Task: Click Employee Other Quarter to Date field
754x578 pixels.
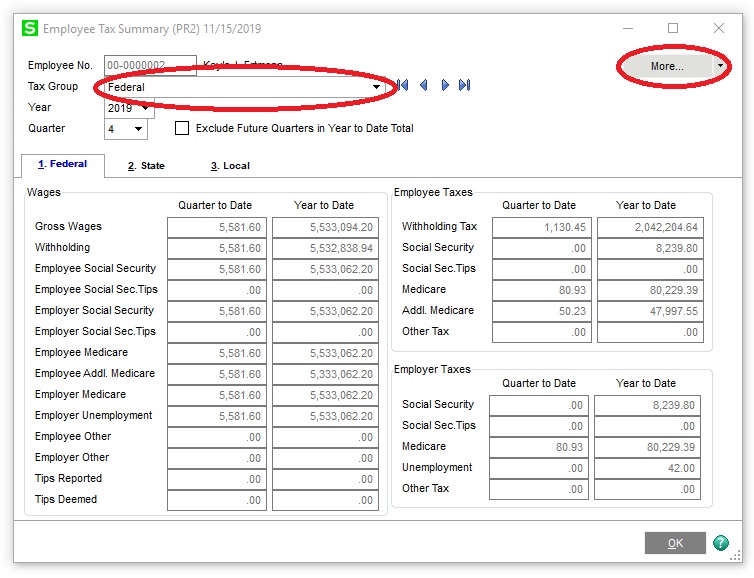Action: [x=217, y=437]
